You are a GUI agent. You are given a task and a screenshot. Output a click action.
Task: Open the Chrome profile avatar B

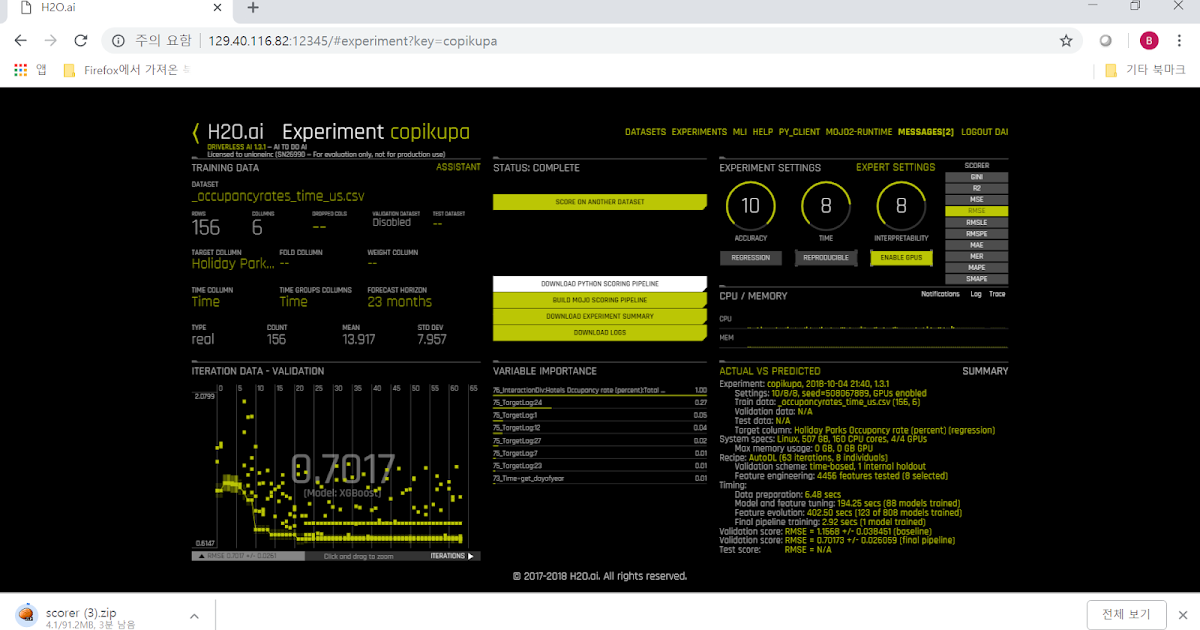pyautogui.click(x=1149, y=41)
